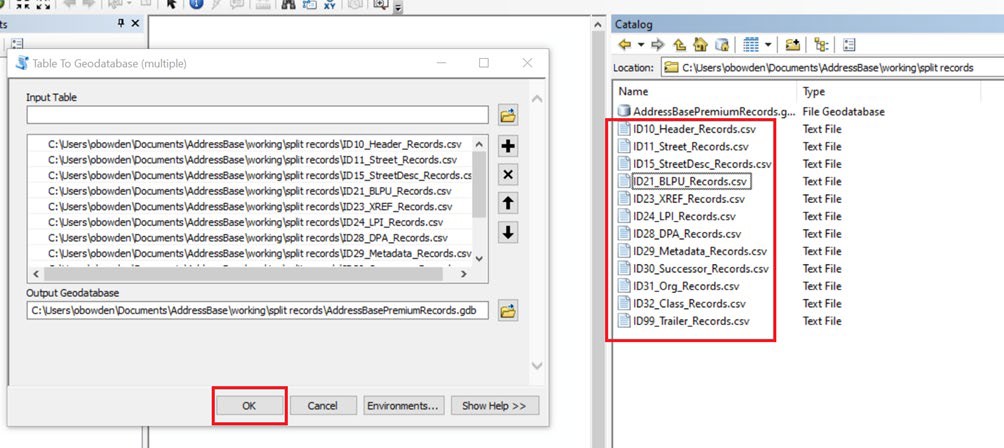
Task: Move selected table down with arrow
Action: (x=508, y=232)
